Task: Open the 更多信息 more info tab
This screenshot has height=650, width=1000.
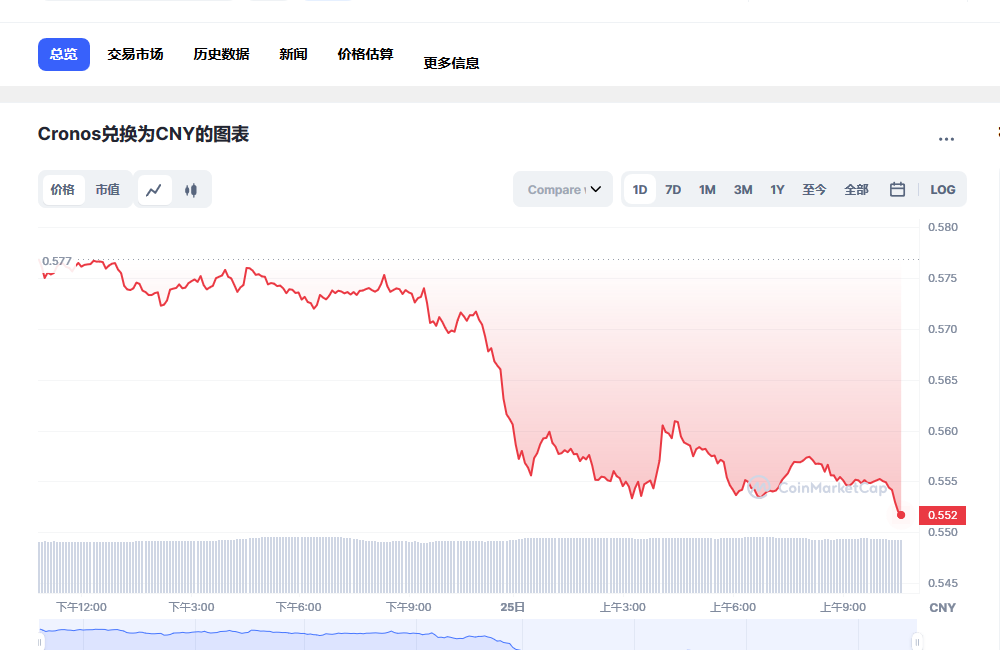Action: pyautogui.click(x=451, y=63)
